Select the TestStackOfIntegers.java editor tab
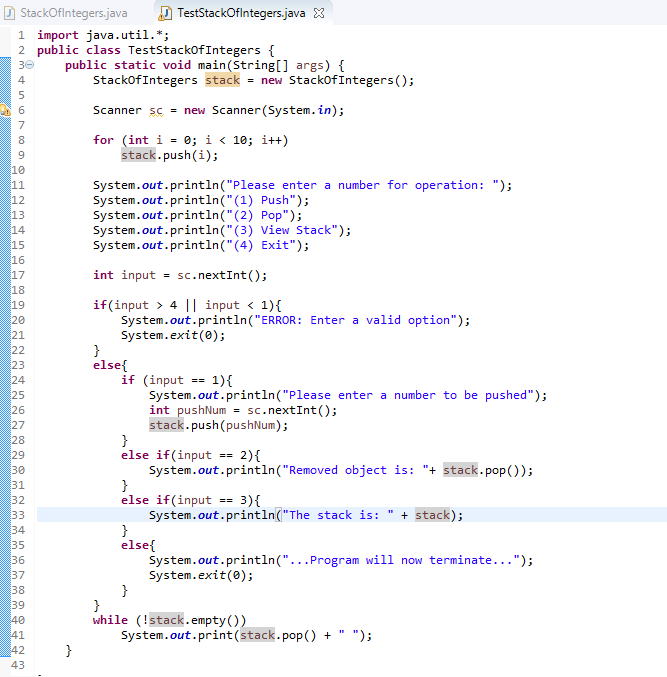 241,13
